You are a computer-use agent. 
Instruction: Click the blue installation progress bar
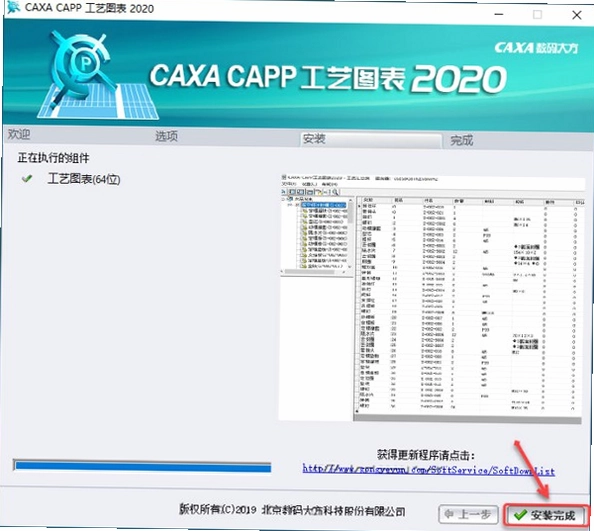(x=142, y=466)
